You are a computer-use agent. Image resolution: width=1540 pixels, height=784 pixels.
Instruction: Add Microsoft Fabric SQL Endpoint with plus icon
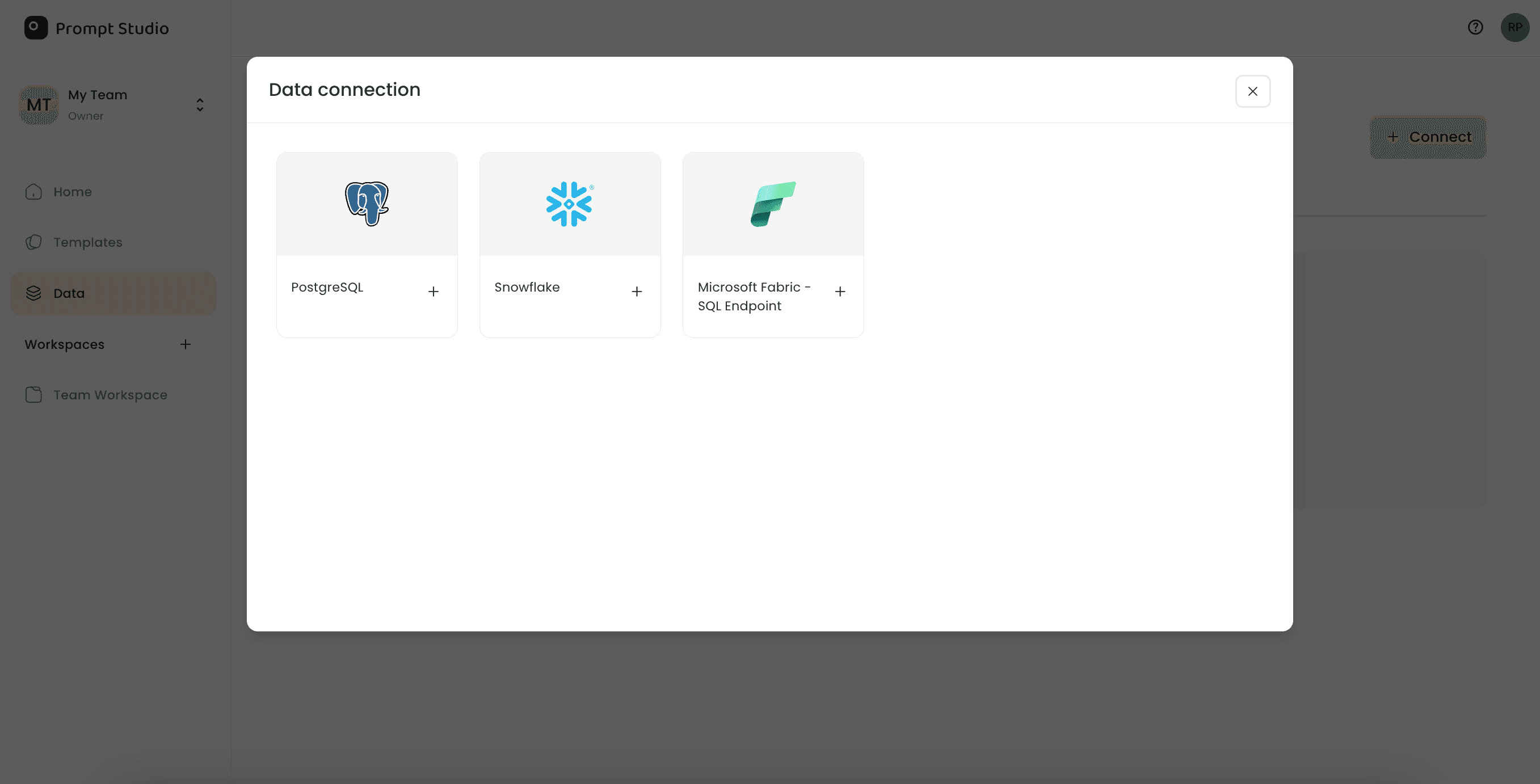pyautogui.click(x=840, y=292)
